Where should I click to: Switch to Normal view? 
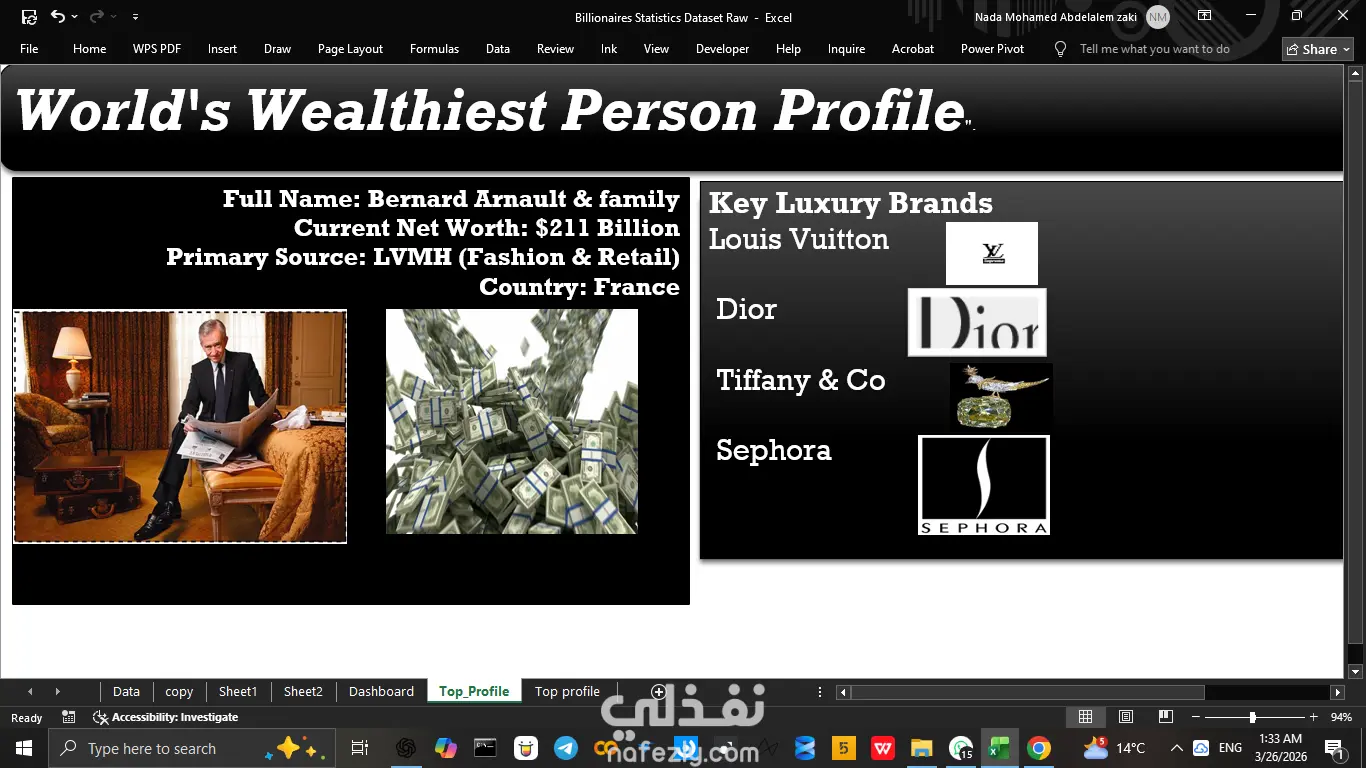(x=1085, y=717)
